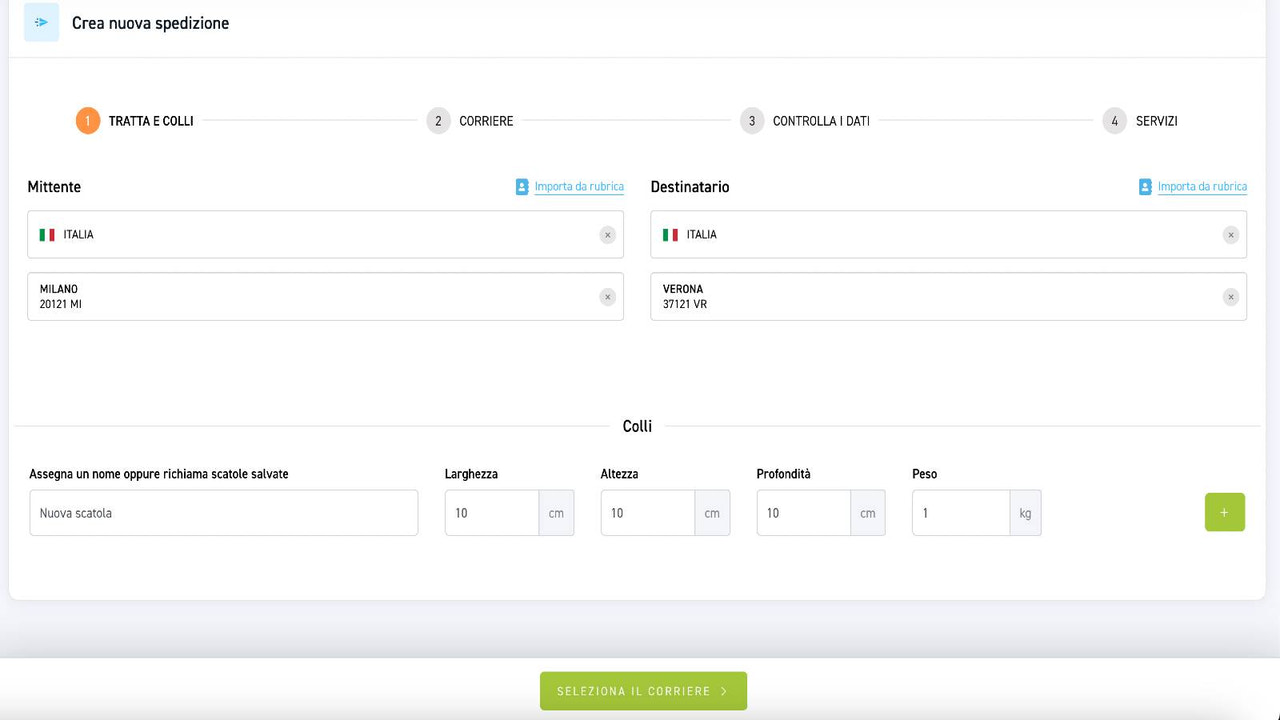The height and width of the screenshot is (720, 1280).
Task: Open the Importa da rubrica link for Mittente
Action: [580, 186]
